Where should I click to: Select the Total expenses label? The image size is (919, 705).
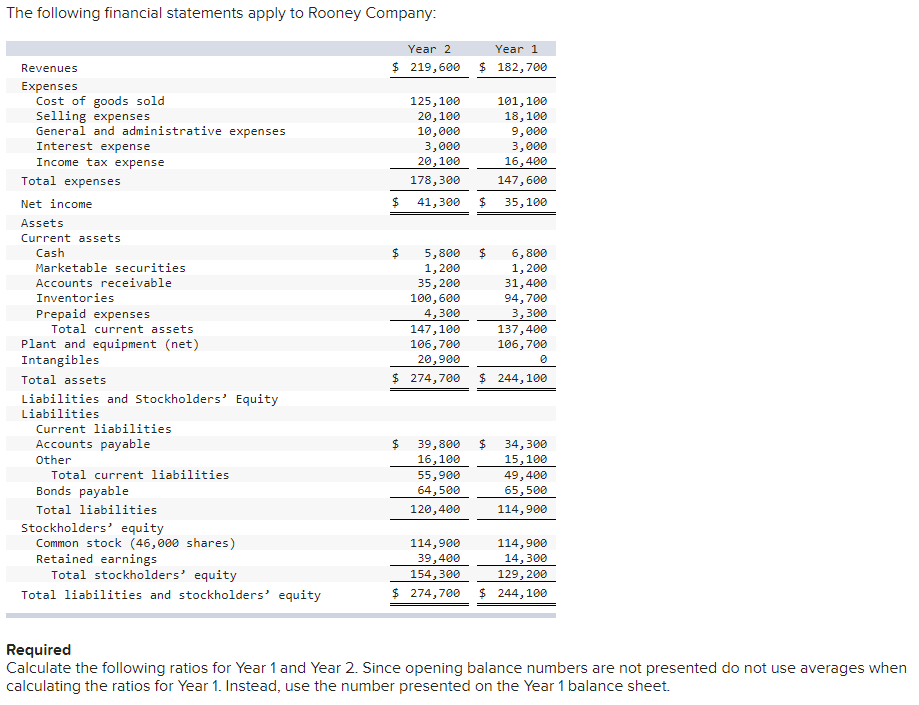71,181
